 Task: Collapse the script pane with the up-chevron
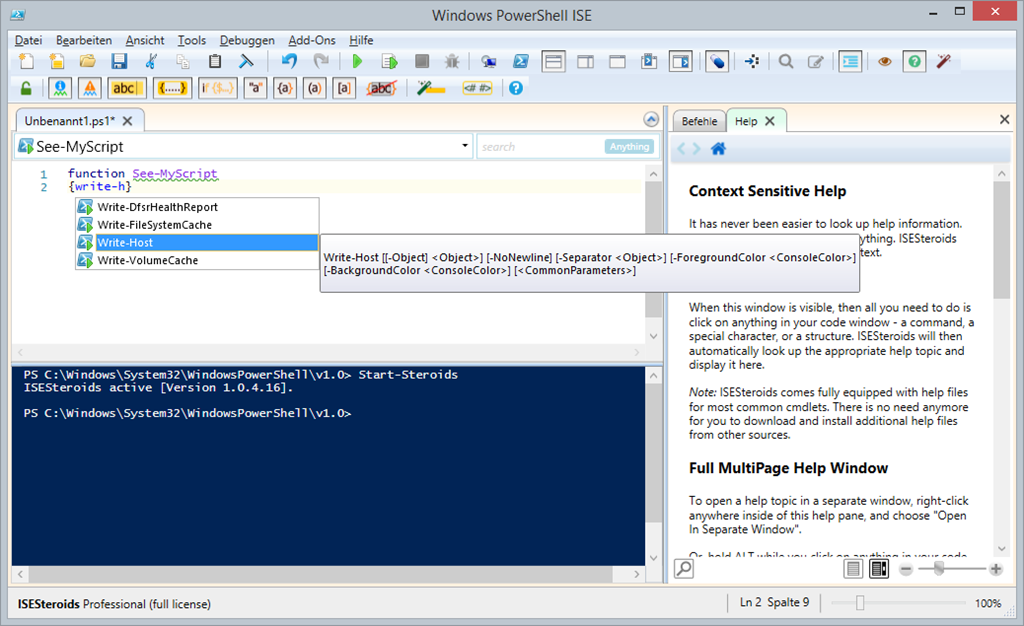tap(651, 119)
